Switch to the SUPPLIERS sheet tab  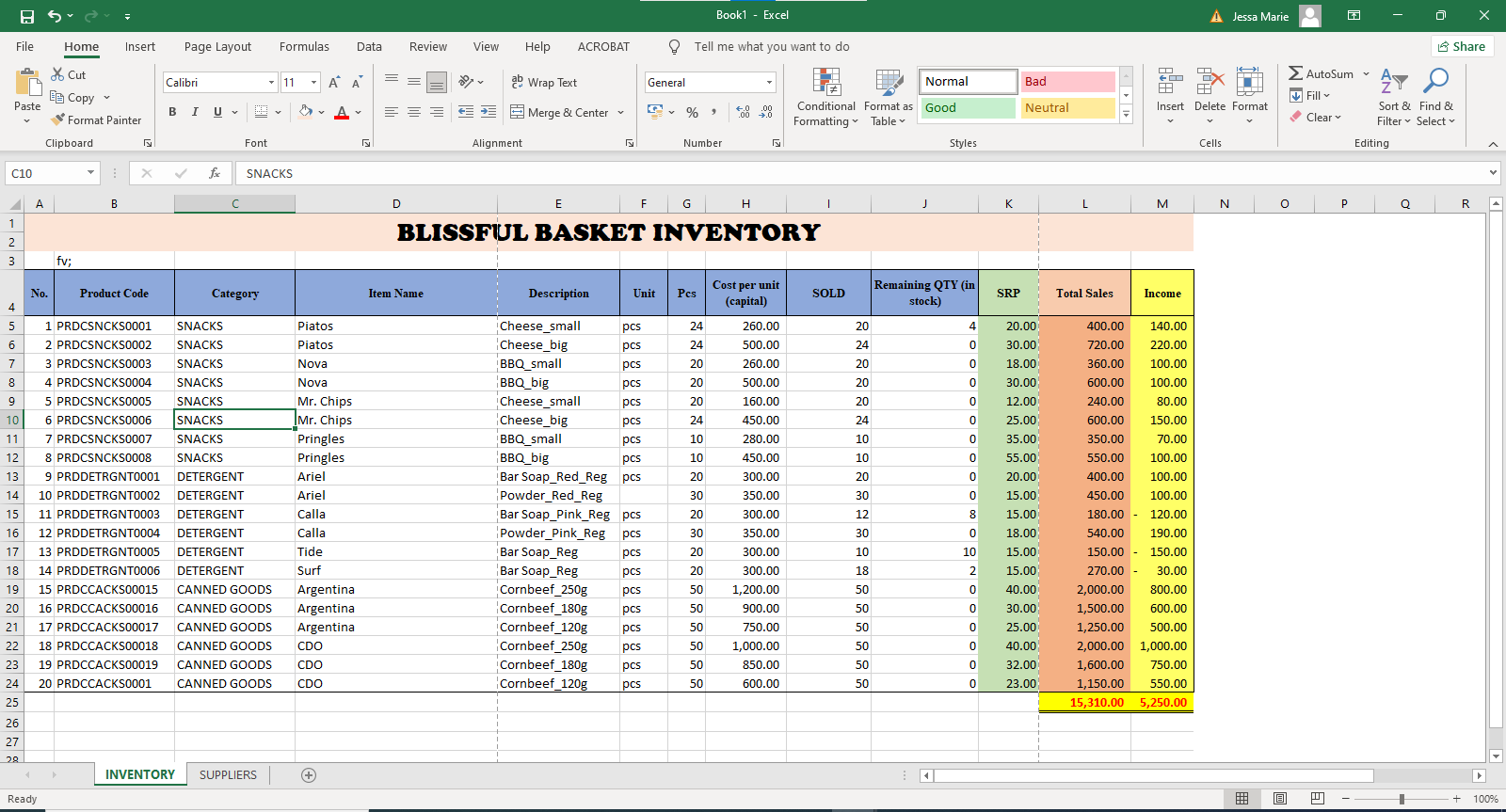(x=228, y=775)
